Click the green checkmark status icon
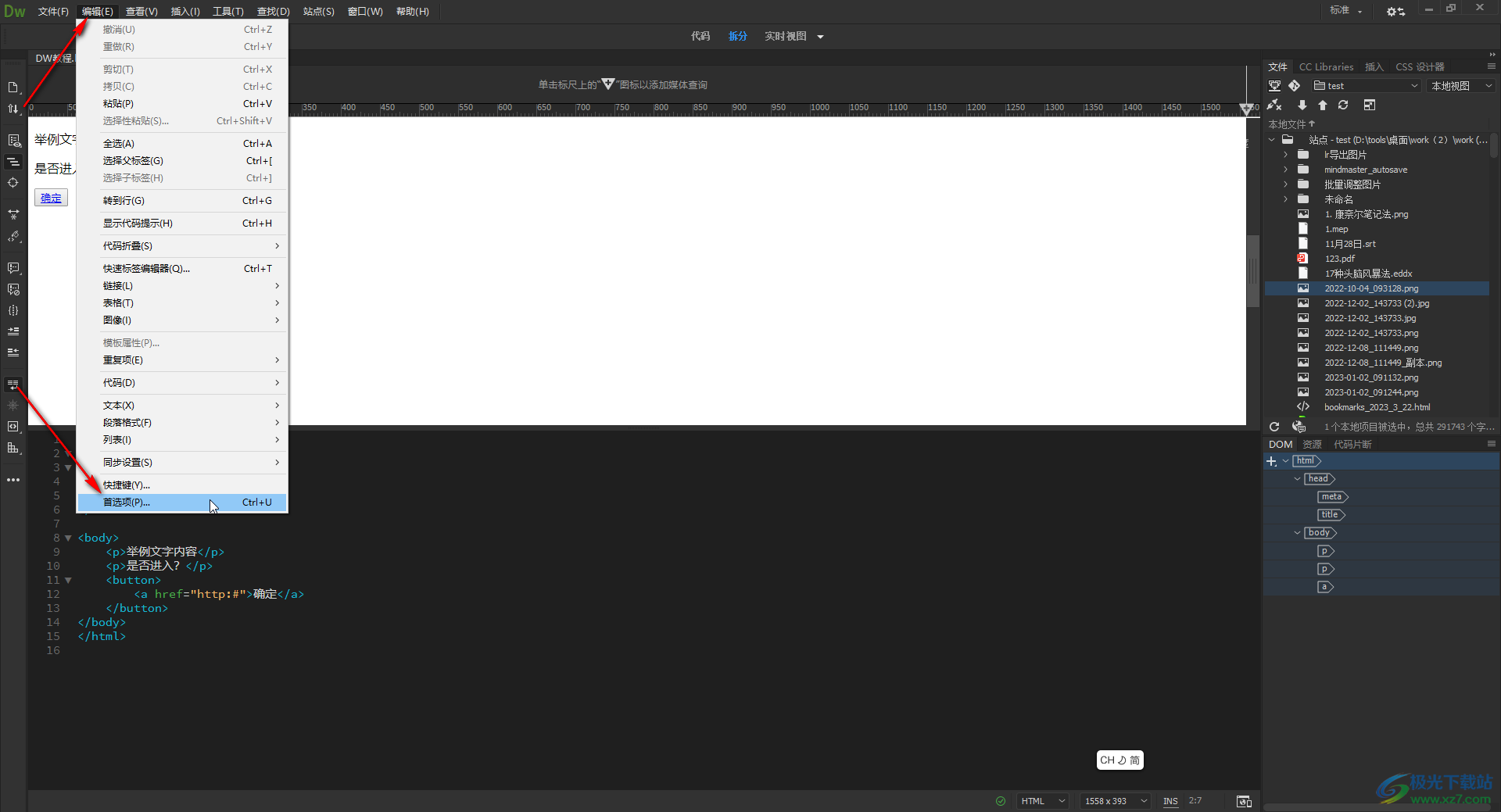 pos(1001,801)
